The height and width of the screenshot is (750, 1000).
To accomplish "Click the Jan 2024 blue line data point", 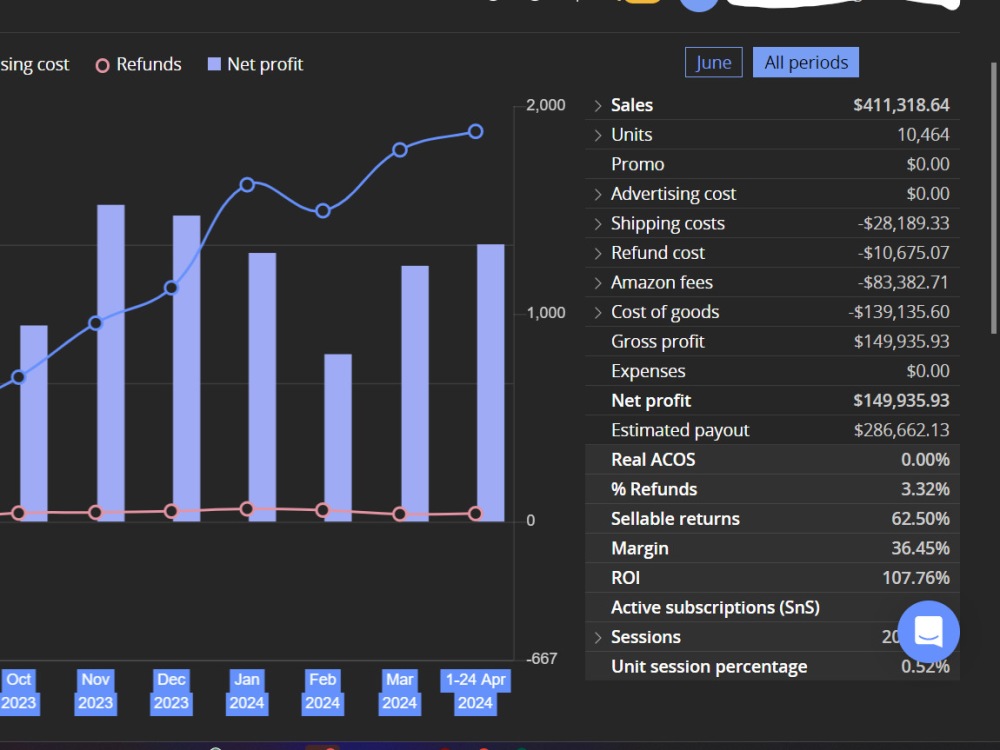I will [247, 185].
